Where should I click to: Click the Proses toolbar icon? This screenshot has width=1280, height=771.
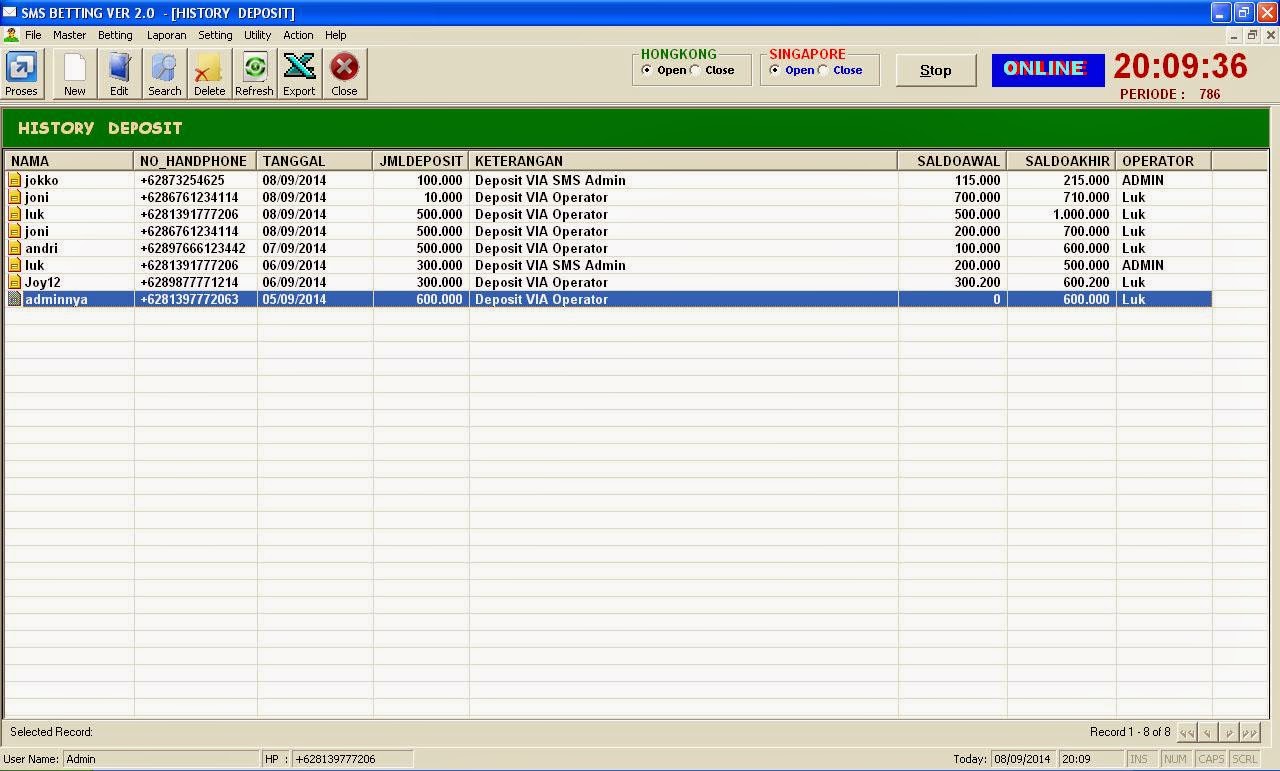pos(22,72)
